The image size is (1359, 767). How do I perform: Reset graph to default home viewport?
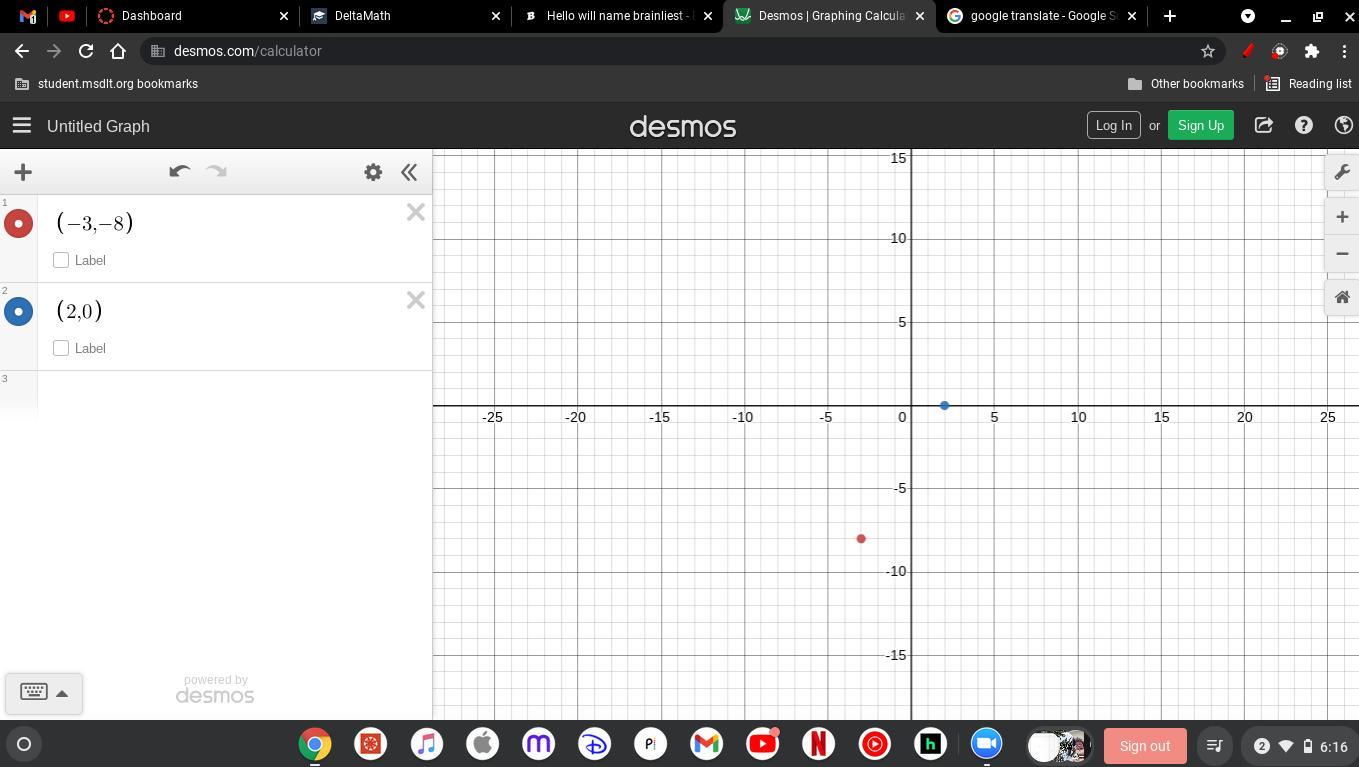[x=1342, y=297]
